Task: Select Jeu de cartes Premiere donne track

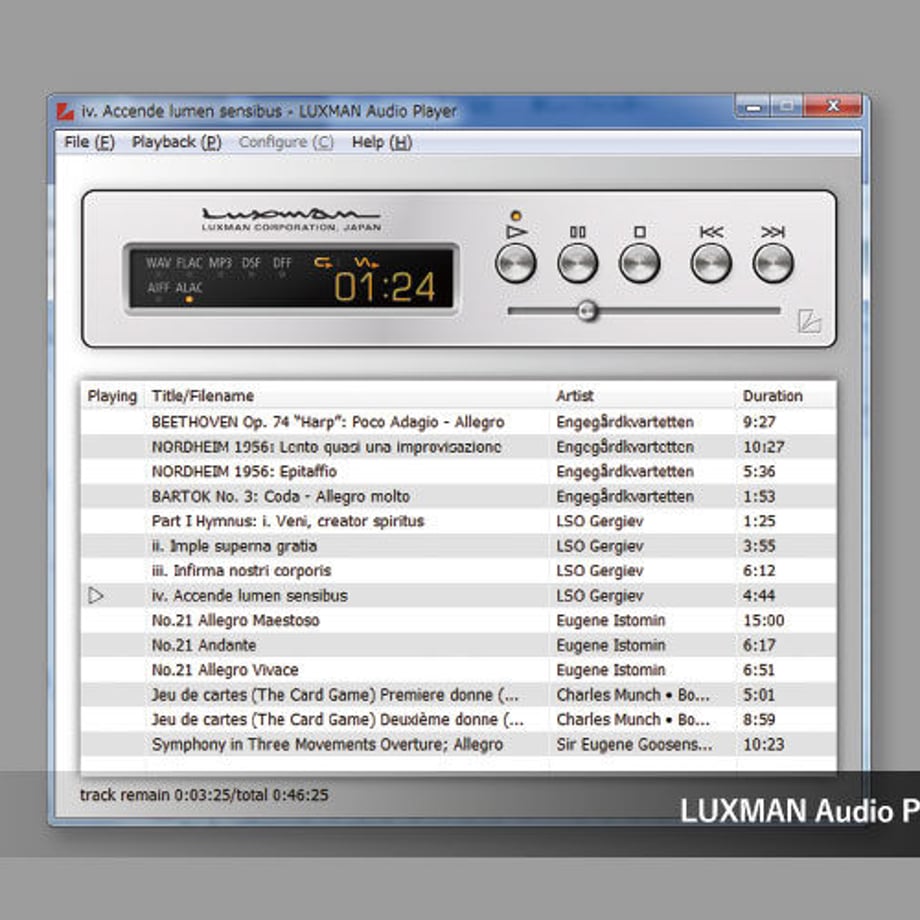Action: pyautogui.click(x=458, y=695)
